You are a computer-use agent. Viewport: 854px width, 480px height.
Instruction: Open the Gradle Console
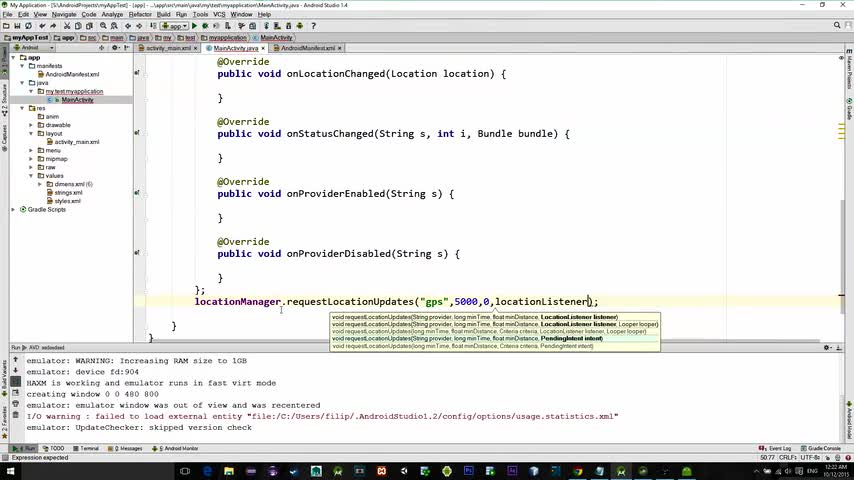(x=821, y=448)
